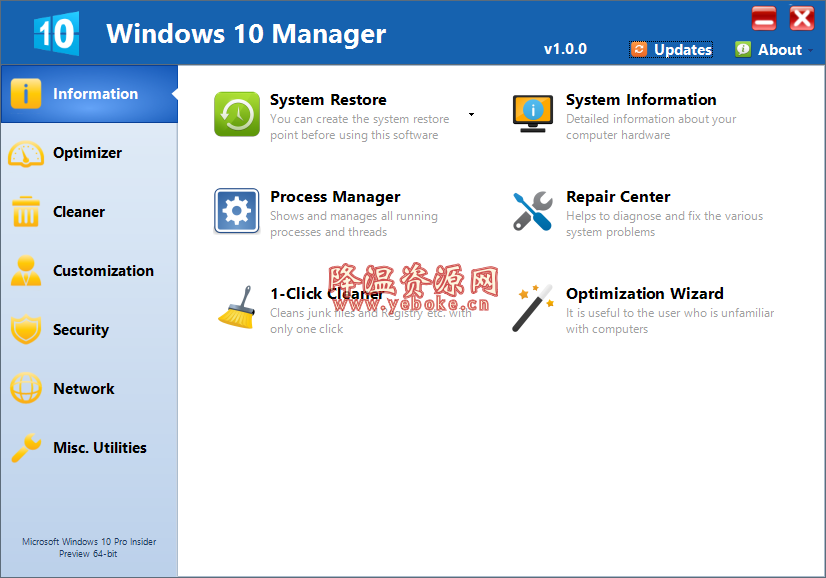Open the Cleaner section

[79, 212]
